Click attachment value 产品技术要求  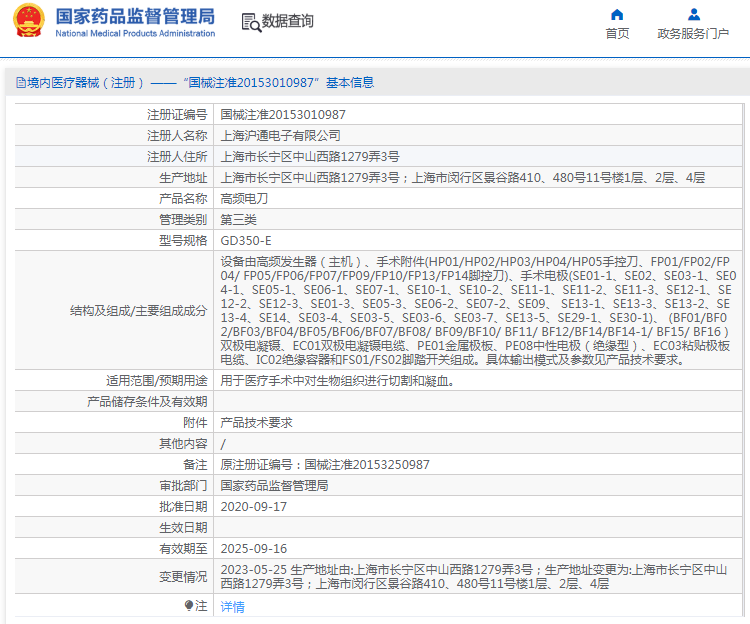point(256,423)
